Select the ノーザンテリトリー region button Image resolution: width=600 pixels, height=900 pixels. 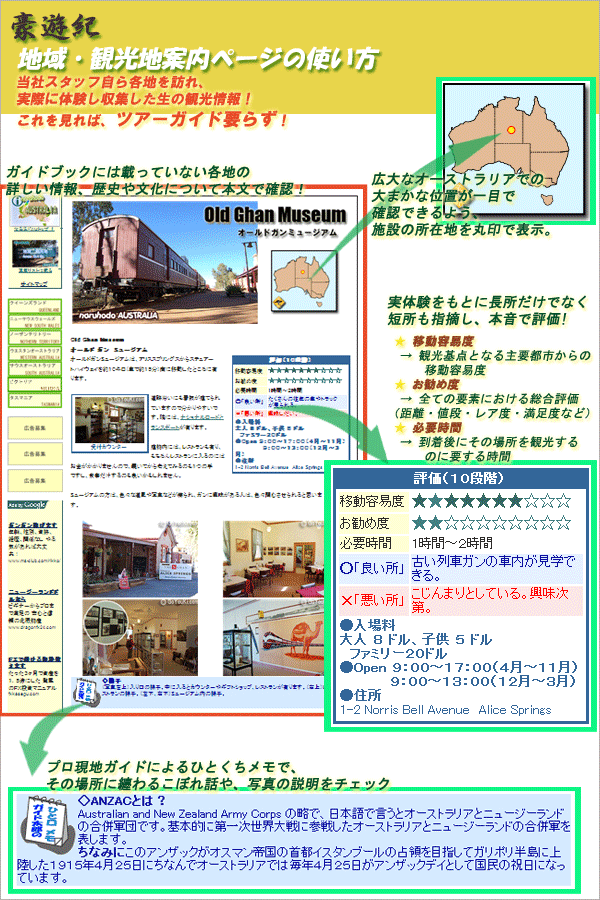click(x=34, y=337)
